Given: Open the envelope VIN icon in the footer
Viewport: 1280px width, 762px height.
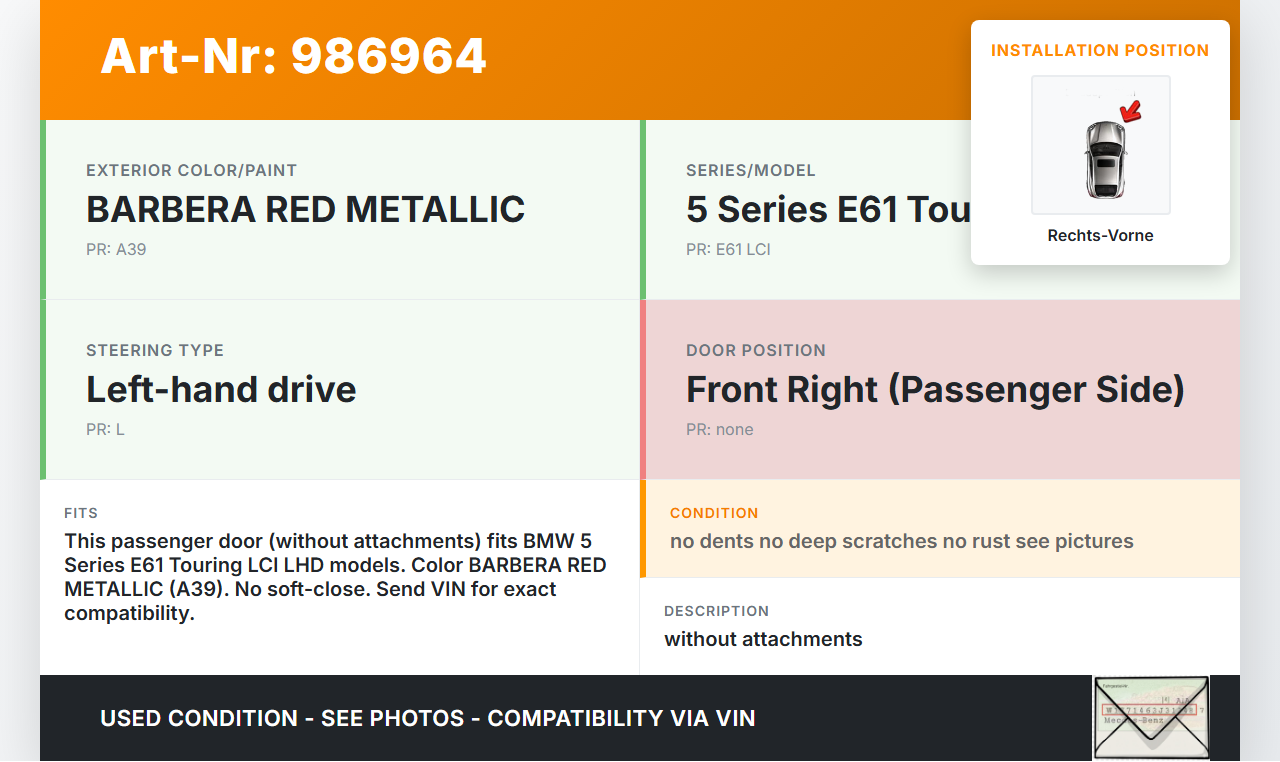Looking at the screenshot, I should tap(1151, 718).
